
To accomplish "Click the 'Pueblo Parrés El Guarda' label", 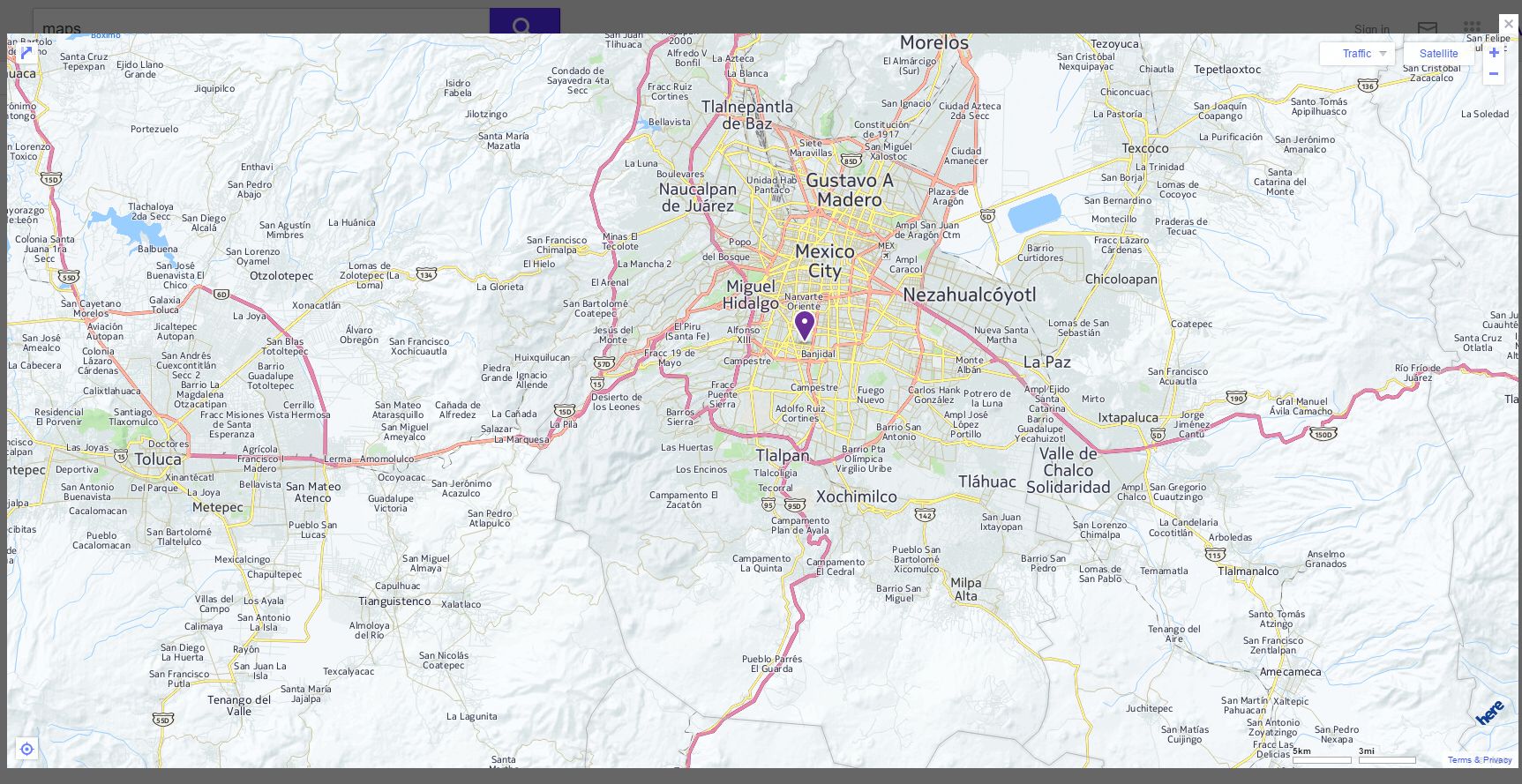I will 772,663.
